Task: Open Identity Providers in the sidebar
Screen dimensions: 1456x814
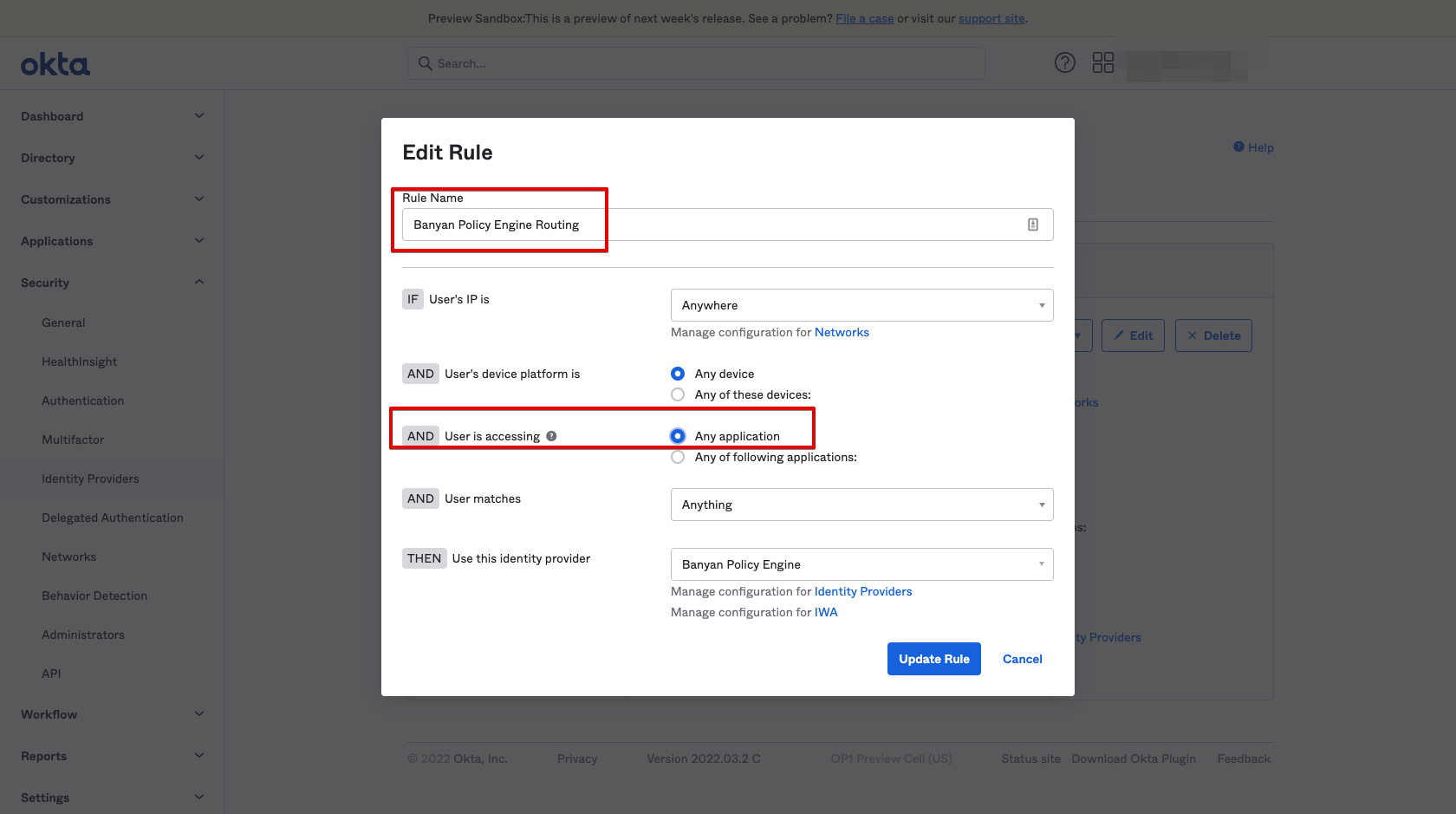Action: pyautogui.click(x=90, y=479)
